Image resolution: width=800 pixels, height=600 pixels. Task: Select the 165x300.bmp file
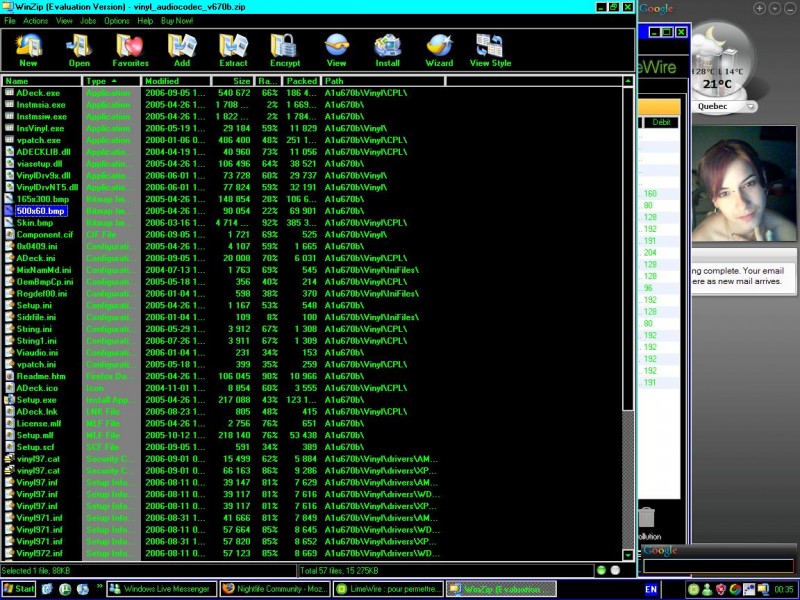42,199
